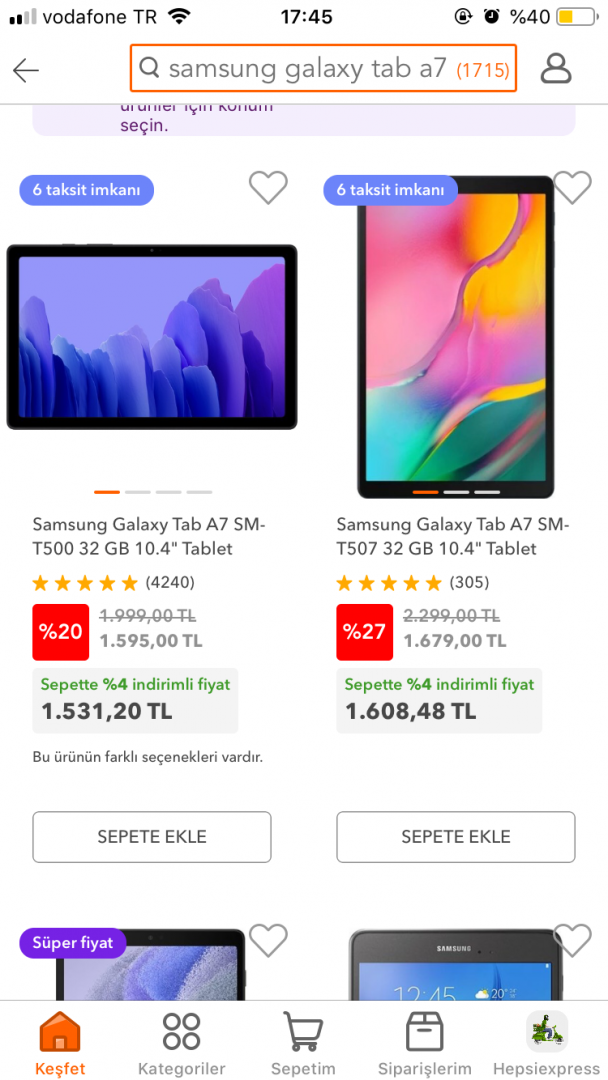View the SM-T507 tablet product image

tap(456, 336)
